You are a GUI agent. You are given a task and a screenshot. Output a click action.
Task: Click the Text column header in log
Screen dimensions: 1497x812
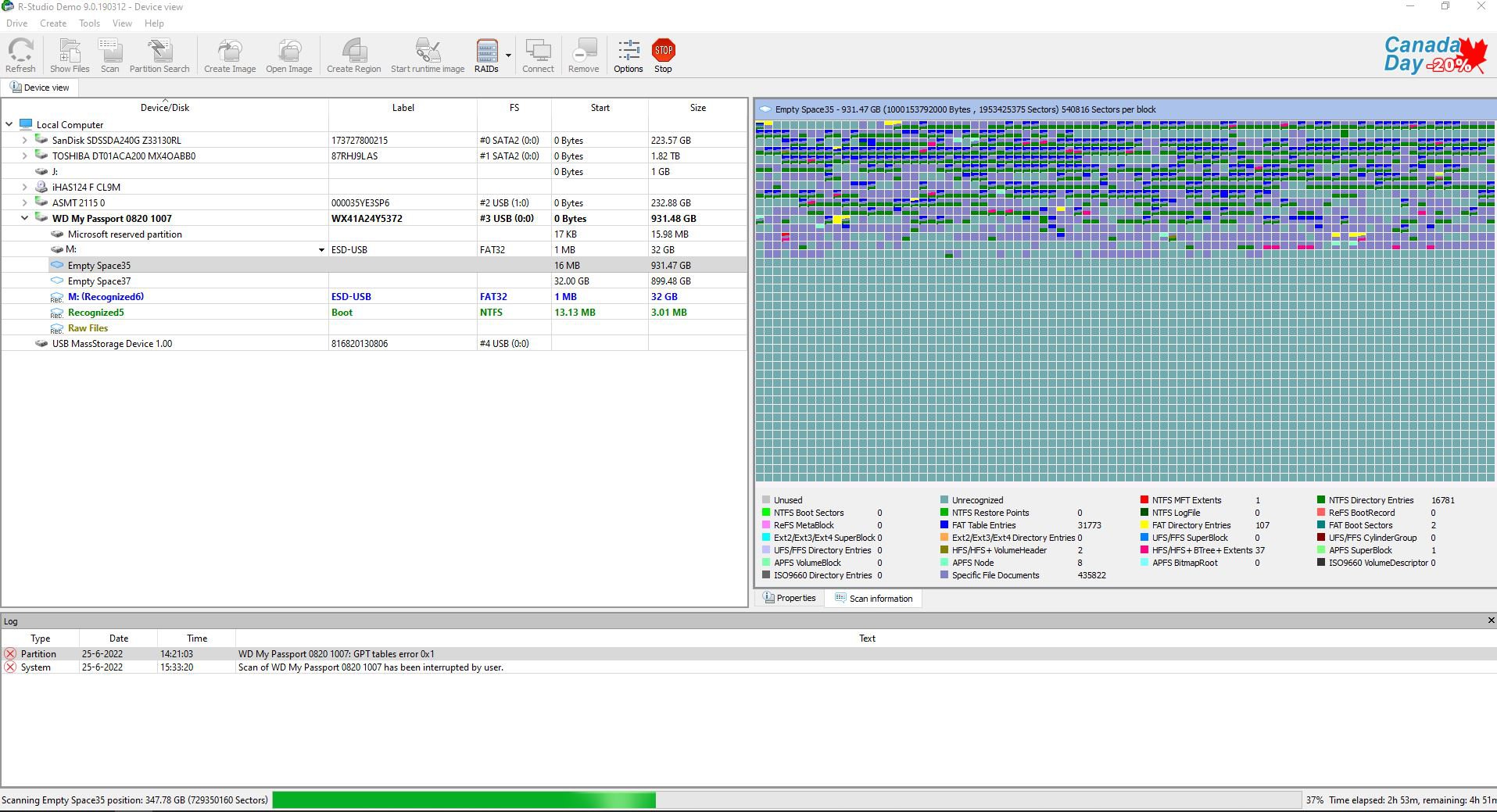[866, 639]
